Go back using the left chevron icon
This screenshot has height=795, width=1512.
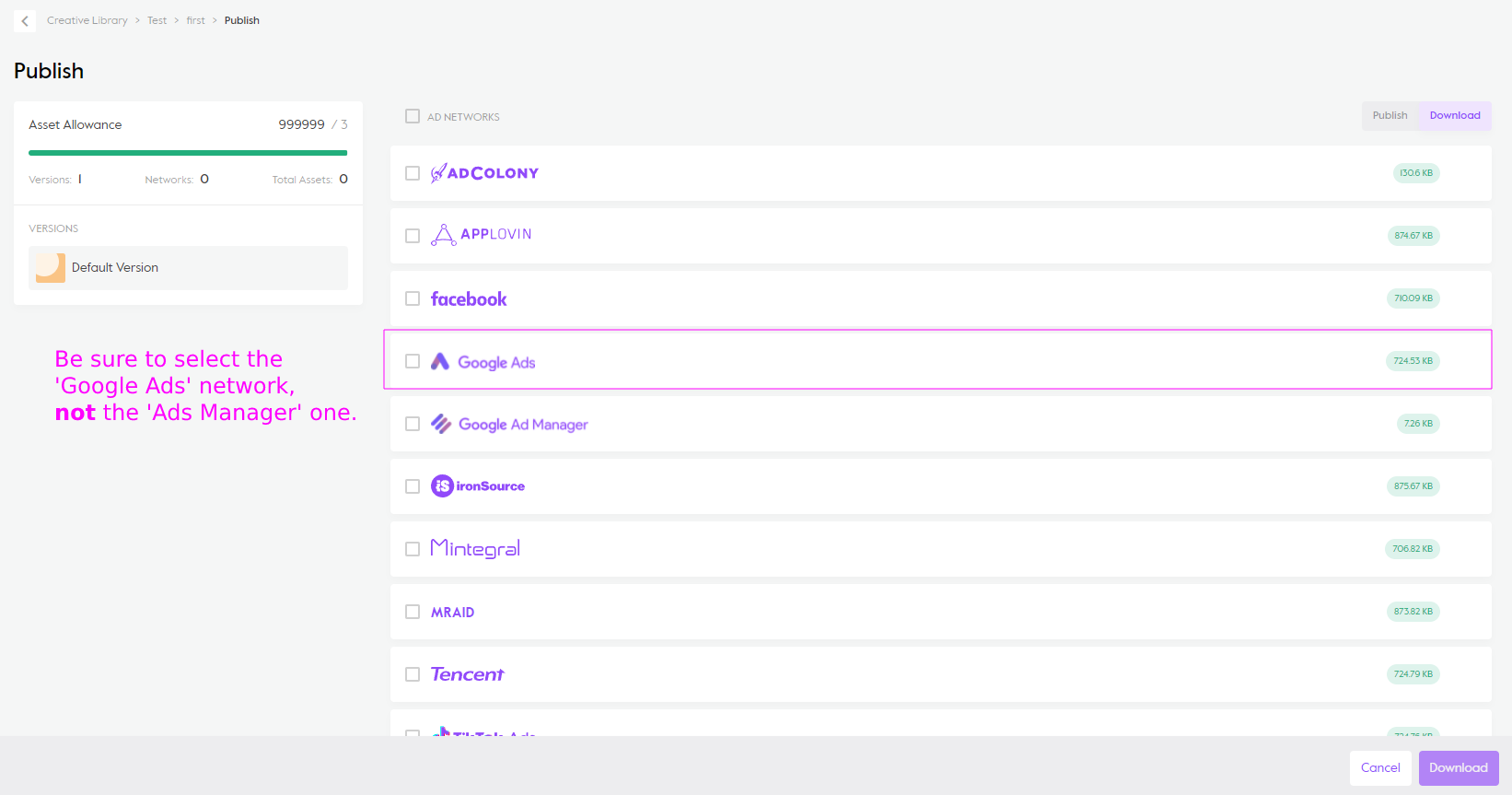tap(25, 20)
